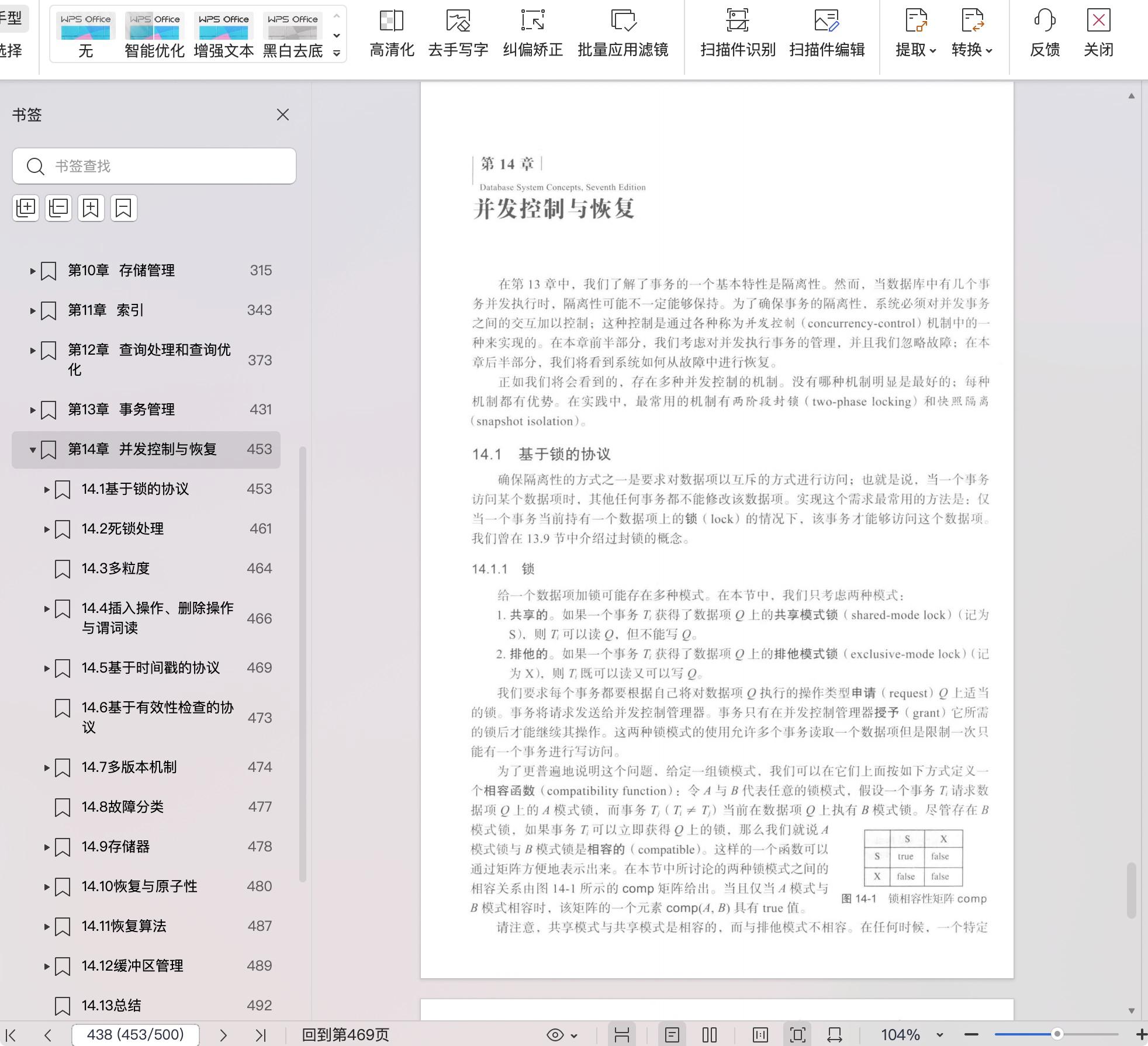
Task: Select the 智能优化 filter thumbnail
Action: coord(154,35)
